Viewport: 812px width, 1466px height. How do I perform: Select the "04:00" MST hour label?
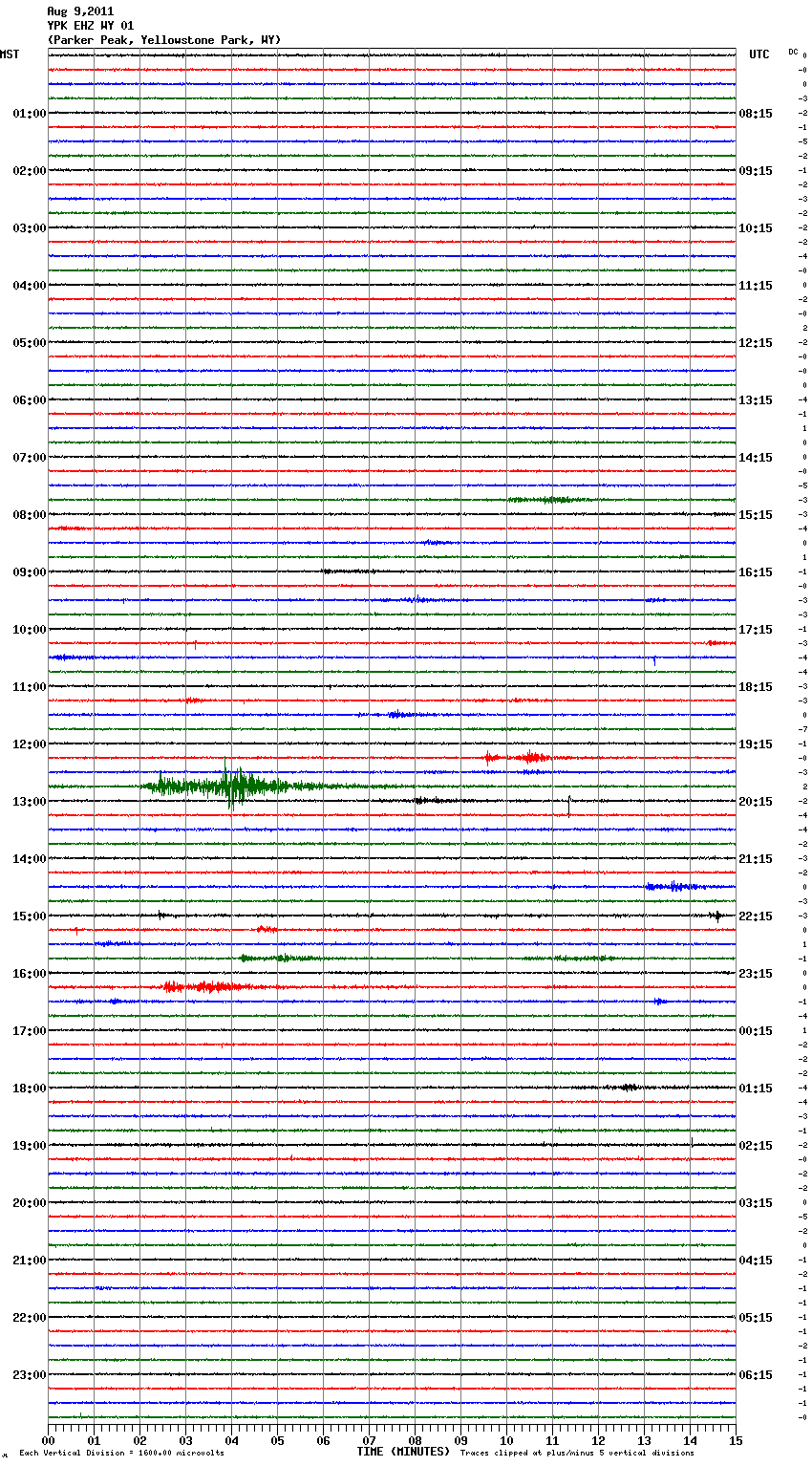click(30, 286)
